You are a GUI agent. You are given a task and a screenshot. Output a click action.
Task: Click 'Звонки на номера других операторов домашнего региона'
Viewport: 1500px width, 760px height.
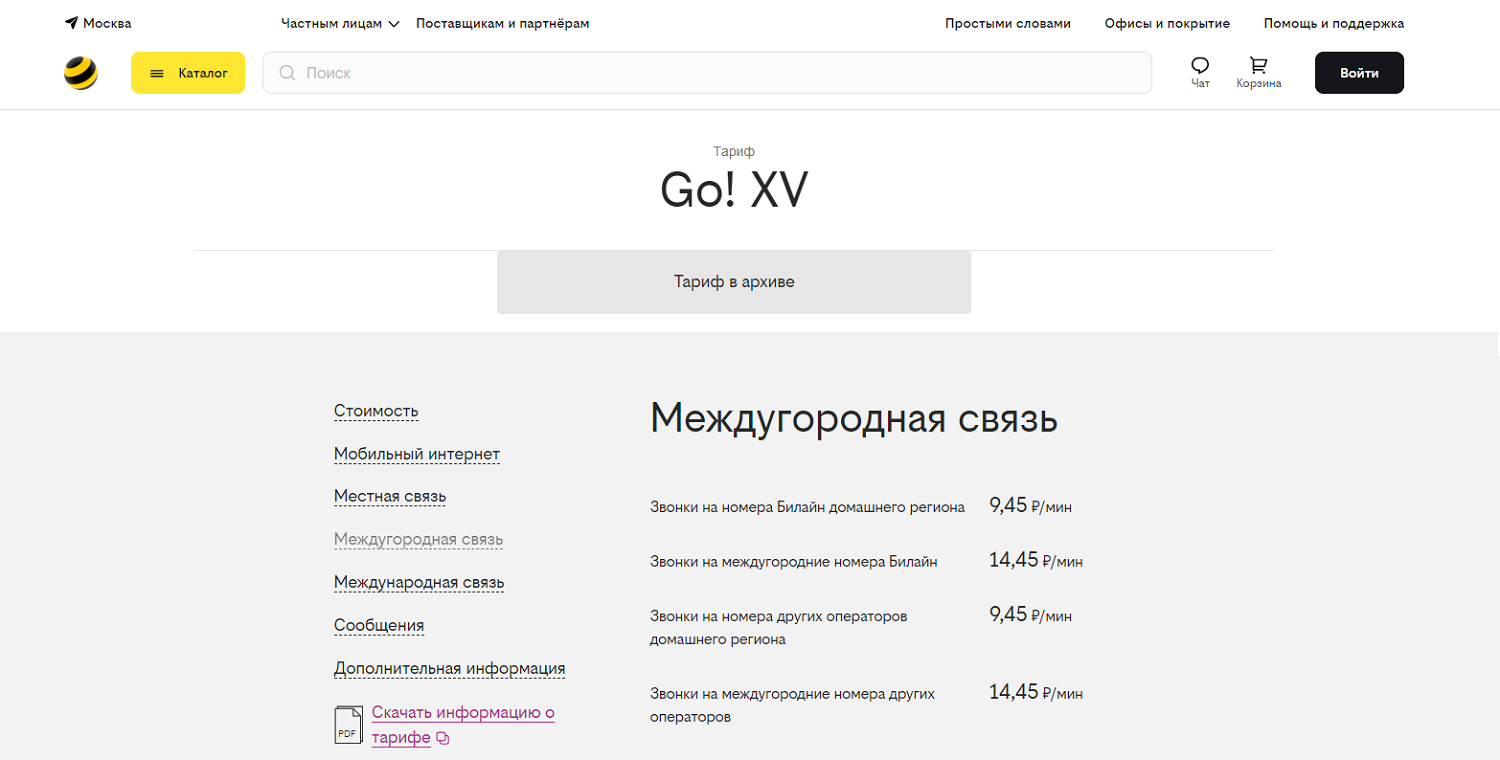[779, 628]
